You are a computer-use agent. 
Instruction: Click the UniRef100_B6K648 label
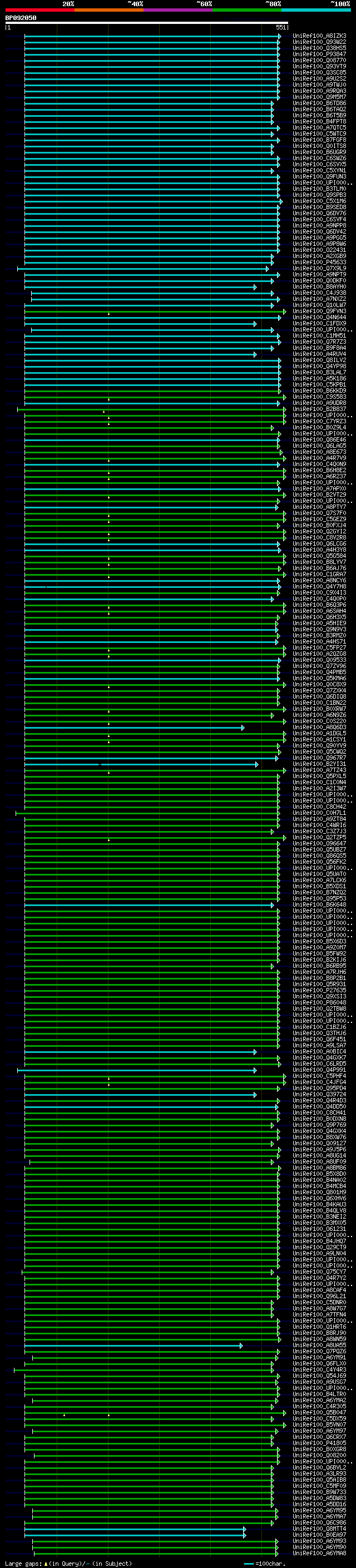click(319, 904)
